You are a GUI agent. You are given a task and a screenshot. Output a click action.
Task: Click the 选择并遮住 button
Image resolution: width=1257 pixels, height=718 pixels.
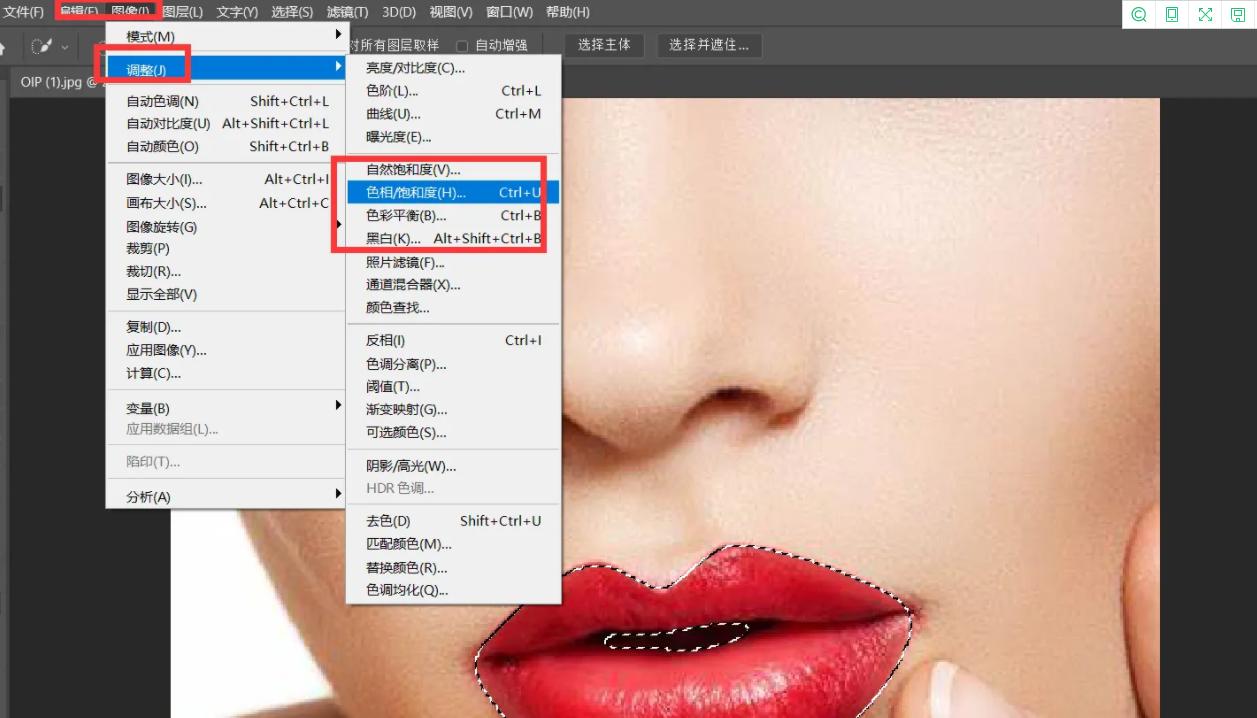(x=709, y=45)
